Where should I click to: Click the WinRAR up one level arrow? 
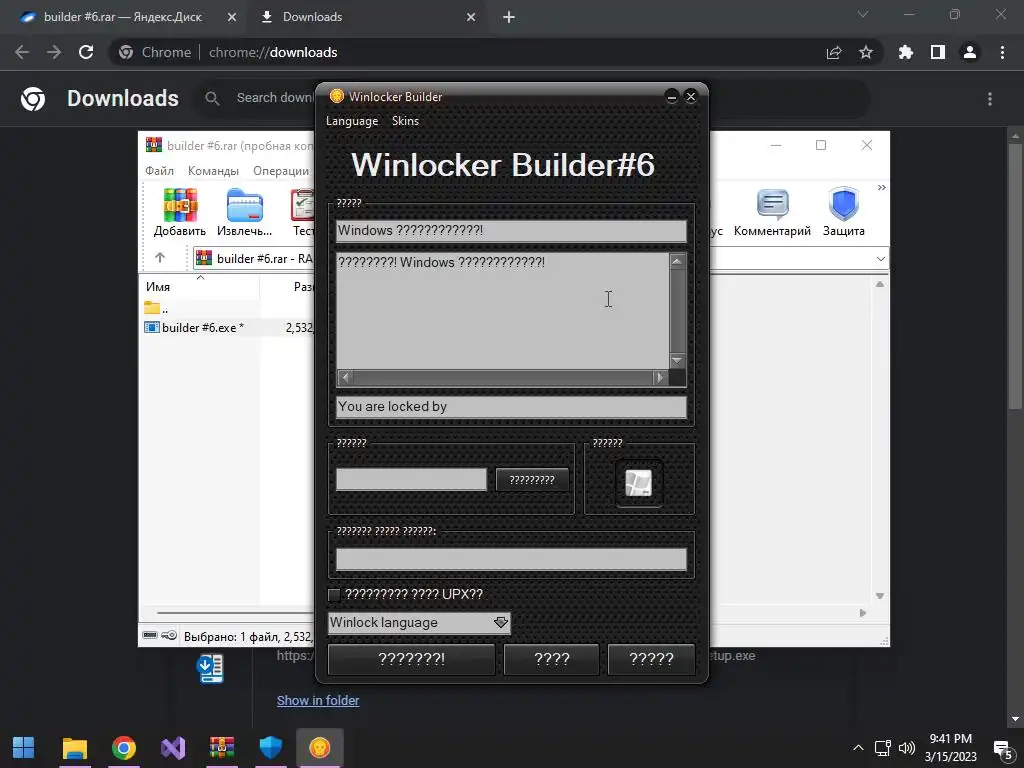tap(160, 258)
